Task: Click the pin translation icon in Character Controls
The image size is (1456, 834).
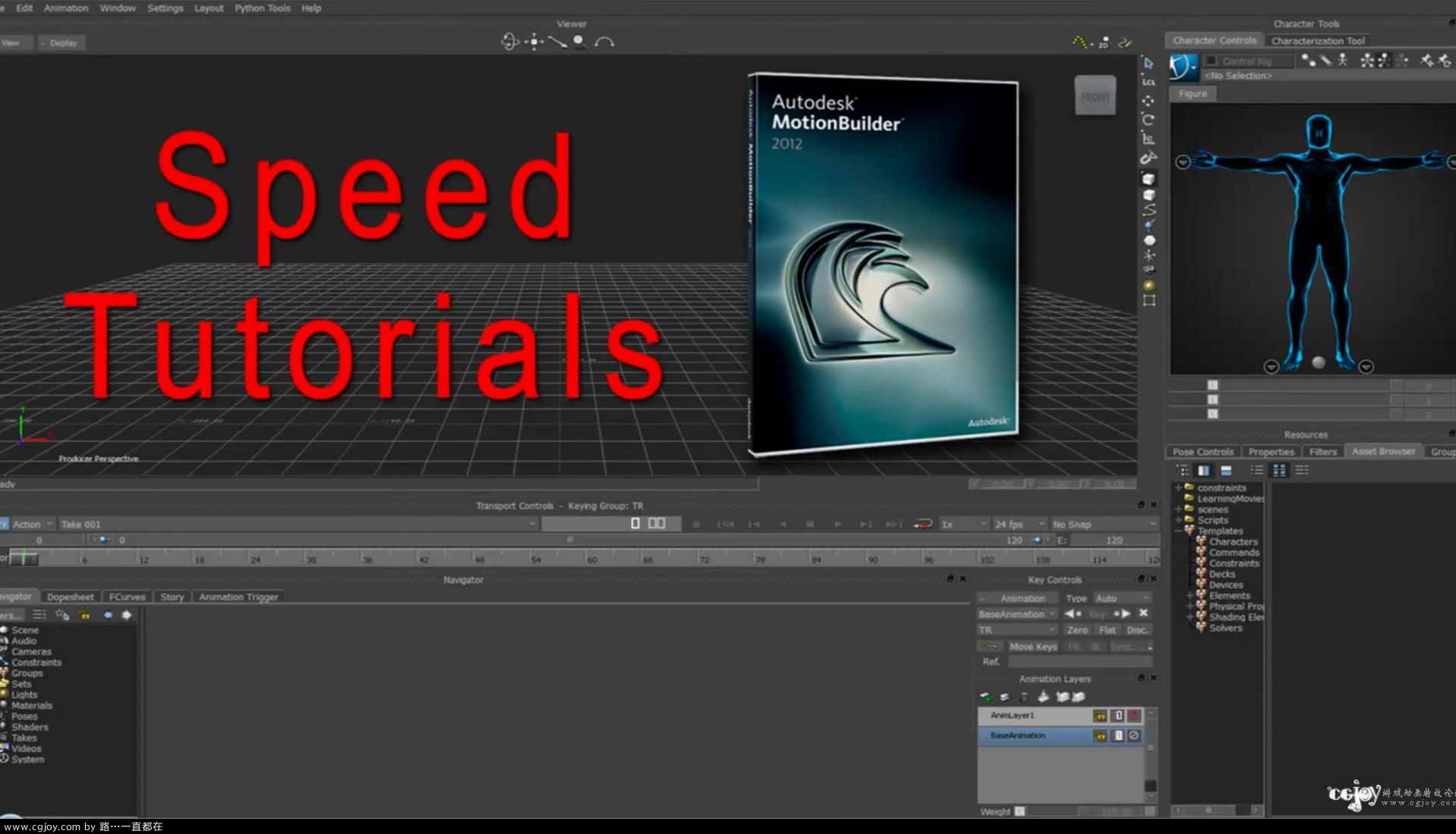Action: [1427, 60]
